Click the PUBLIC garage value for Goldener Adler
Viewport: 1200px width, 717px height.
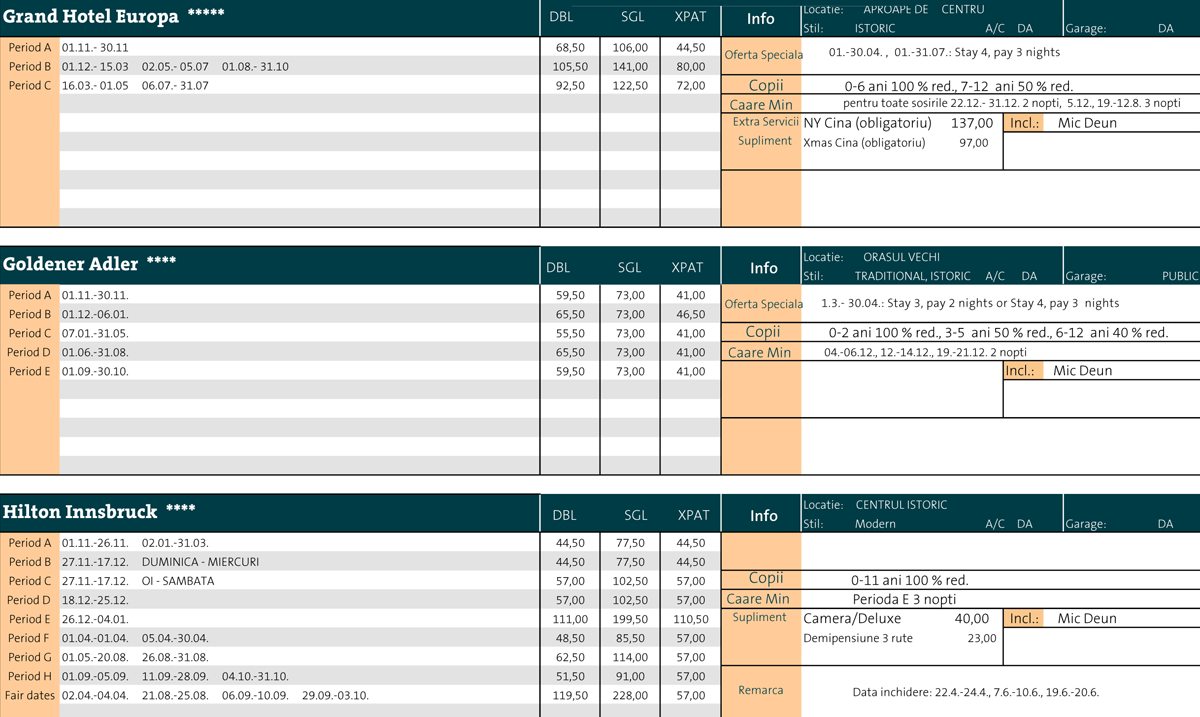tap(1180, 276)
